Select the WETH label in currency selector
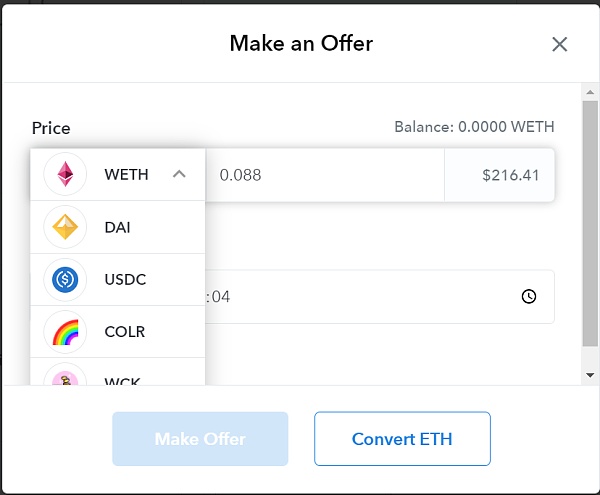This screenshot has width=600, height=495. coord(126,175)
